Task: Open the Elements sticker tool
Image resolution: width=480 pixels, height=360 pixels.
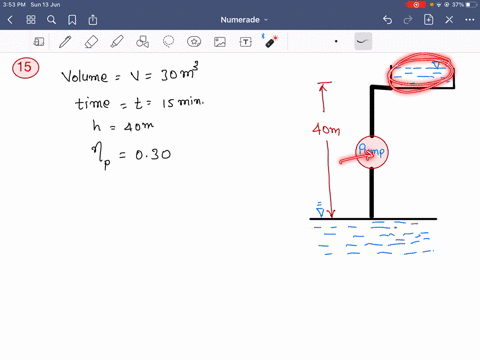Action: tap(194, 42)
